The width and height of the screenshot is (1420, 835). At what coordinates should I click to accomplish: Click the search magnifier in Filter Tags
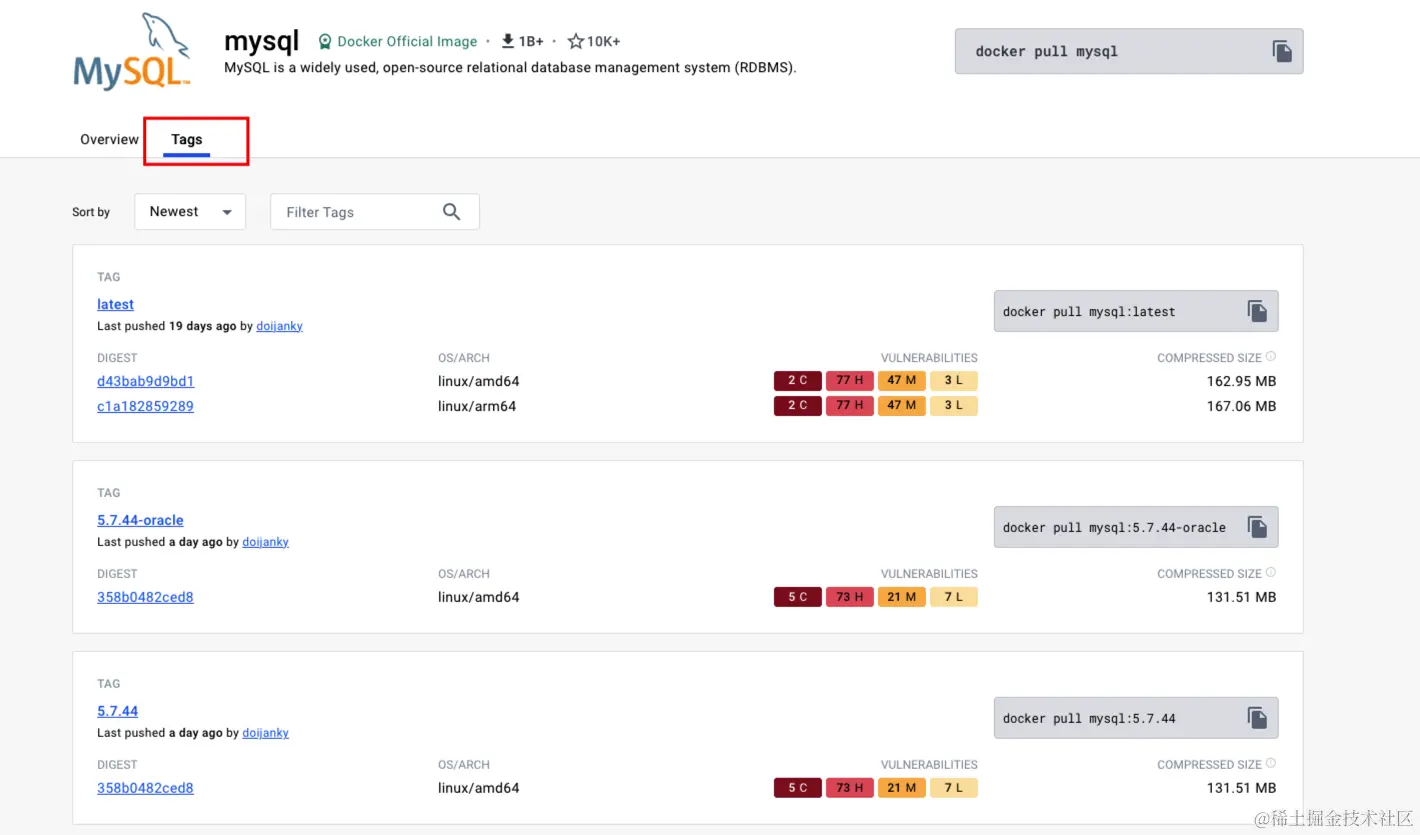pyautogui.click(x=452, y=212)
